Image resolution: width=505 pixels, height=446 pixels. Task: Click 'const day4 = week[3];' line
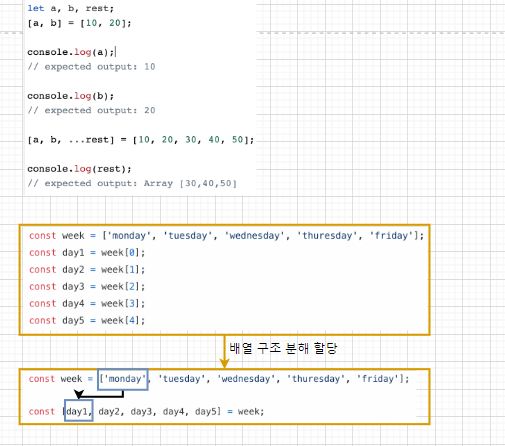click(x=87, y=304)
